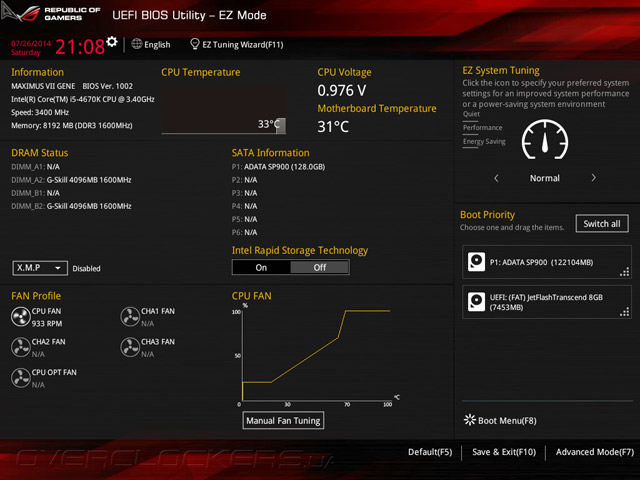Screen dimensions: 640x480
Task: Click the CHA1 FAN fan icon
Action: point(130,317)
